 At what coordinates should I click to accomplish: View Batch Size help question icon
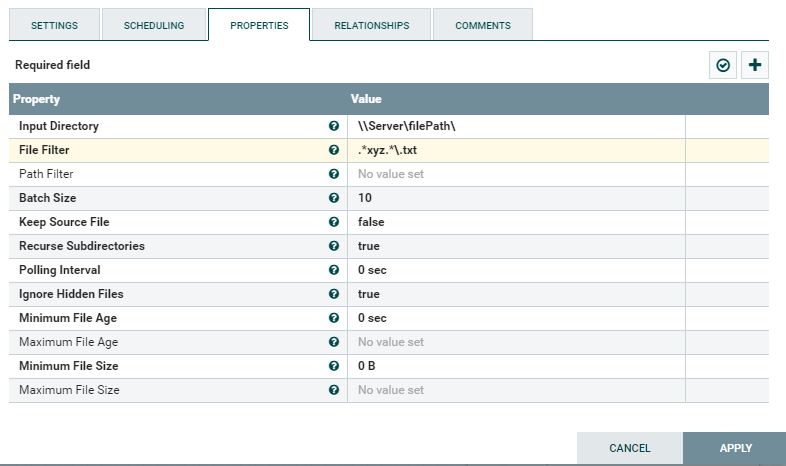[334, 198]
